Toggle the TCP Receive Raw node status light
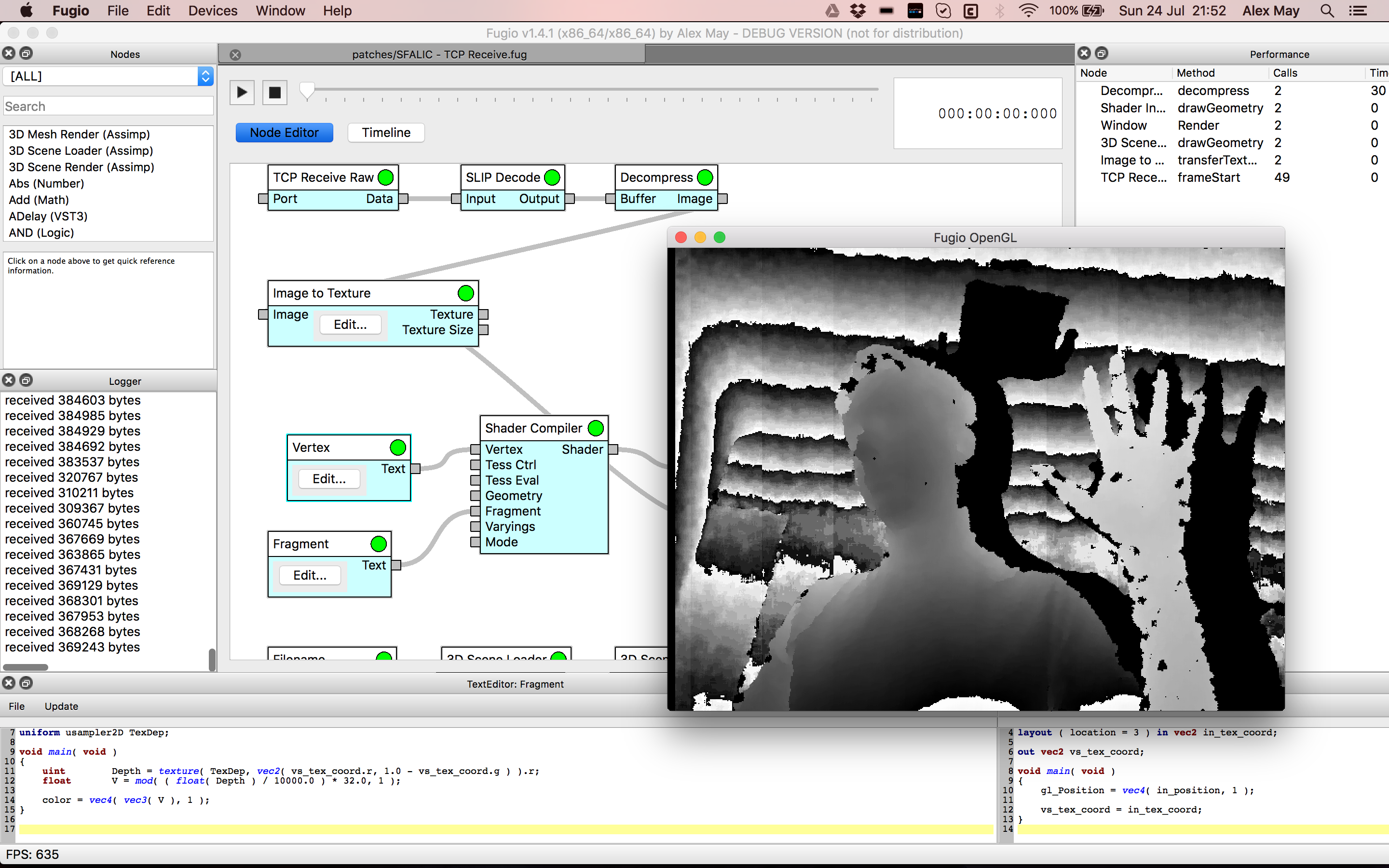Screen dimensions: 1389x868 [x=386, y=177]
